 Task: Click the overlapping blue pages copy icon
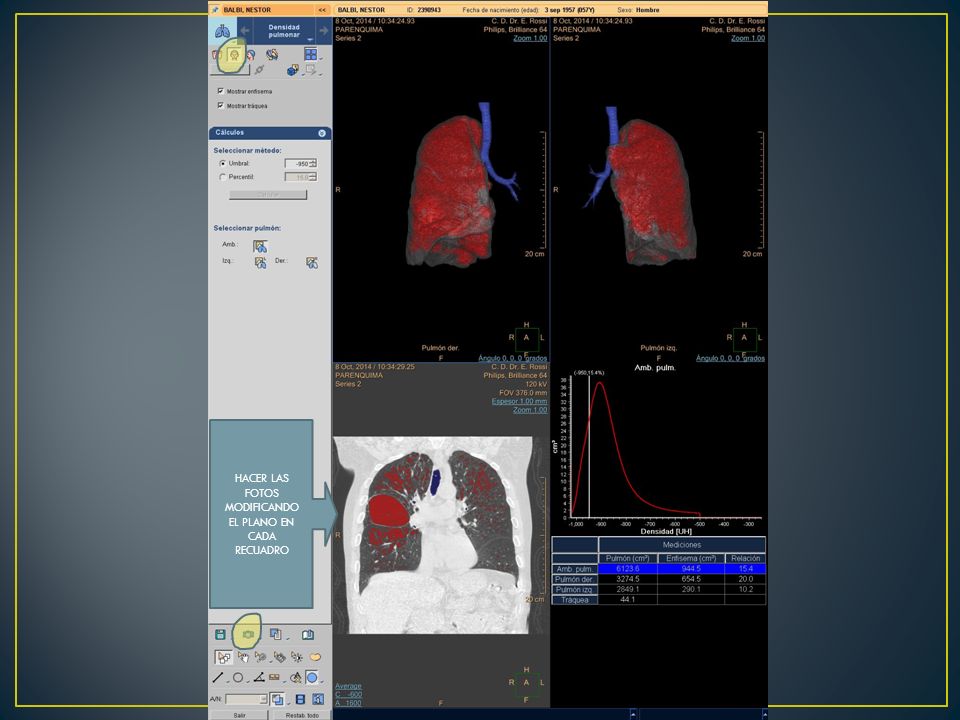[x=276, y=635]
